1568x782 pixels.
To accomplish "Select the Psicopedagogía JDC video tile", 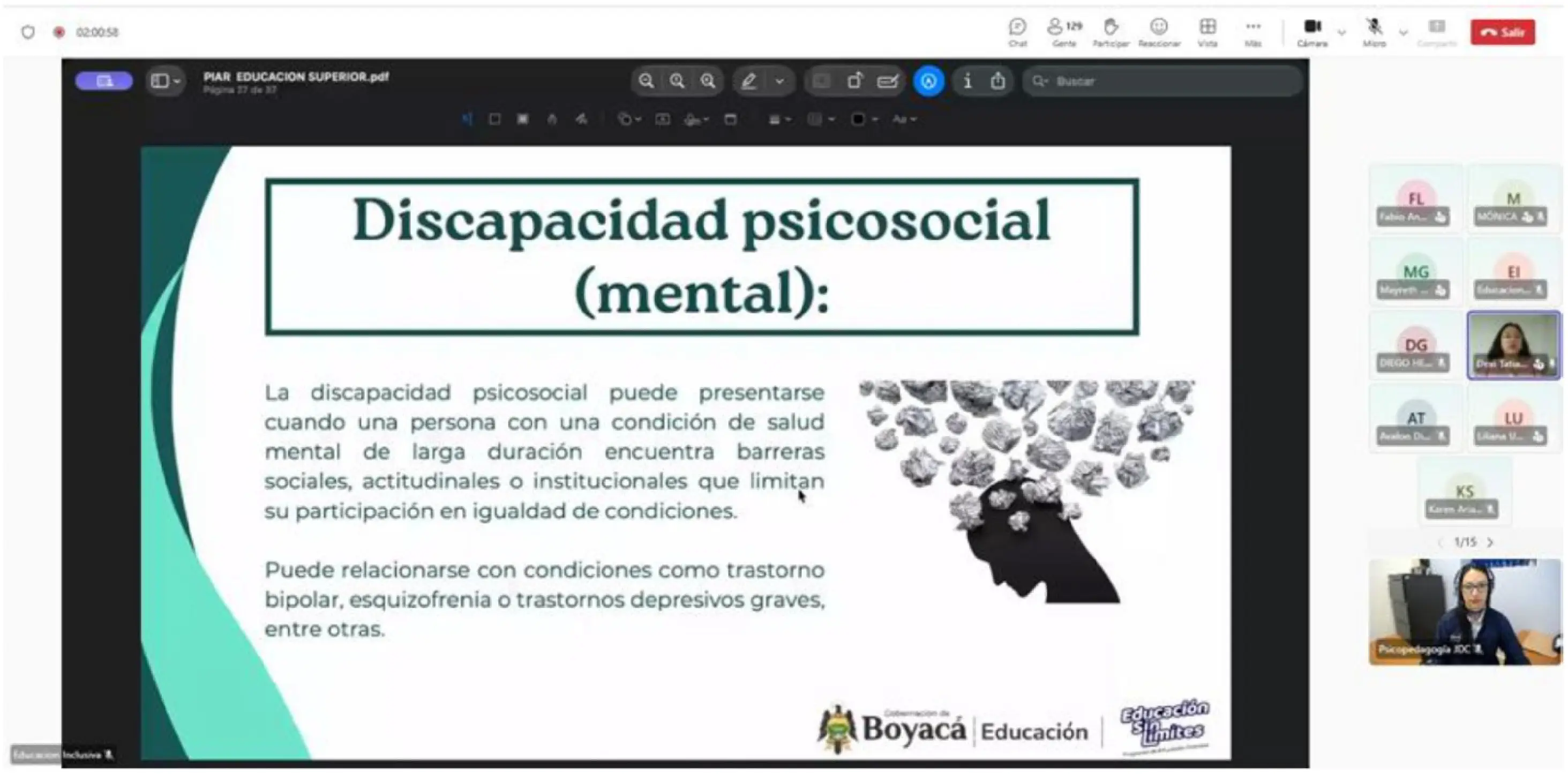I will click(x=1465, y=612).
